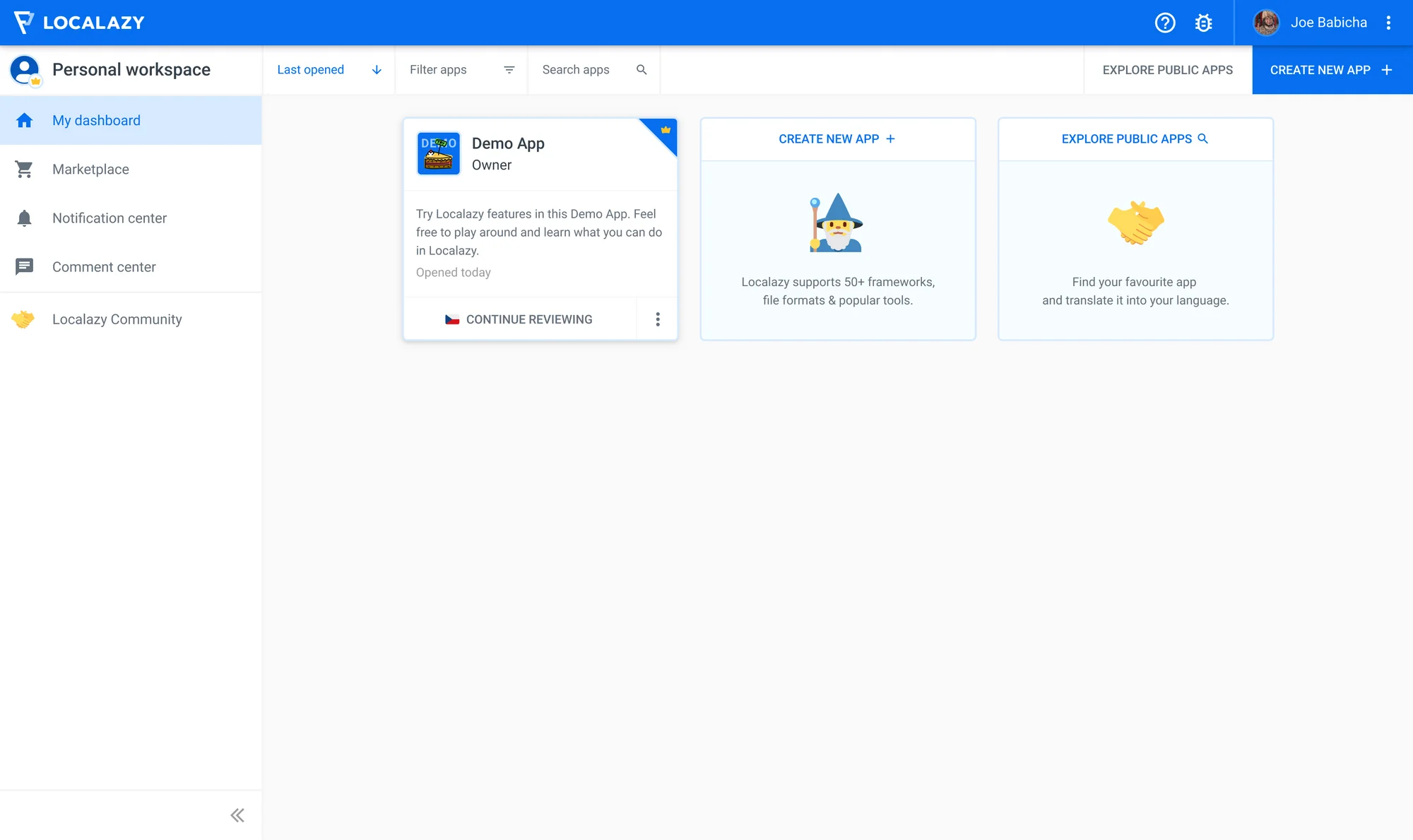Image resolution: width=1413 pixels, height=840 pixels.
Task: Open the Filter apps dropdown
Action: click(461, 70)
